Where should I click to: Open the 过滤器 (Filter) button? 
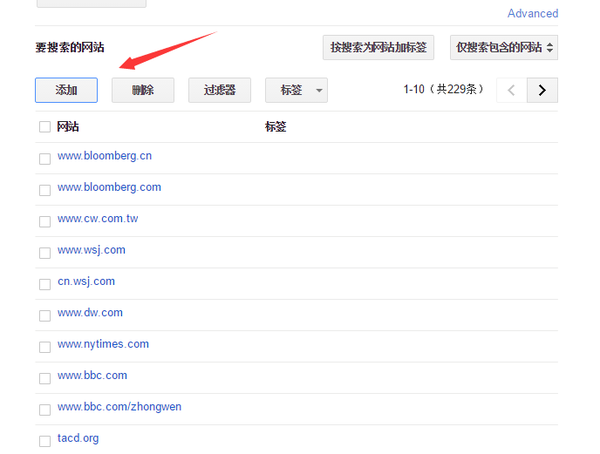point(219,90)
